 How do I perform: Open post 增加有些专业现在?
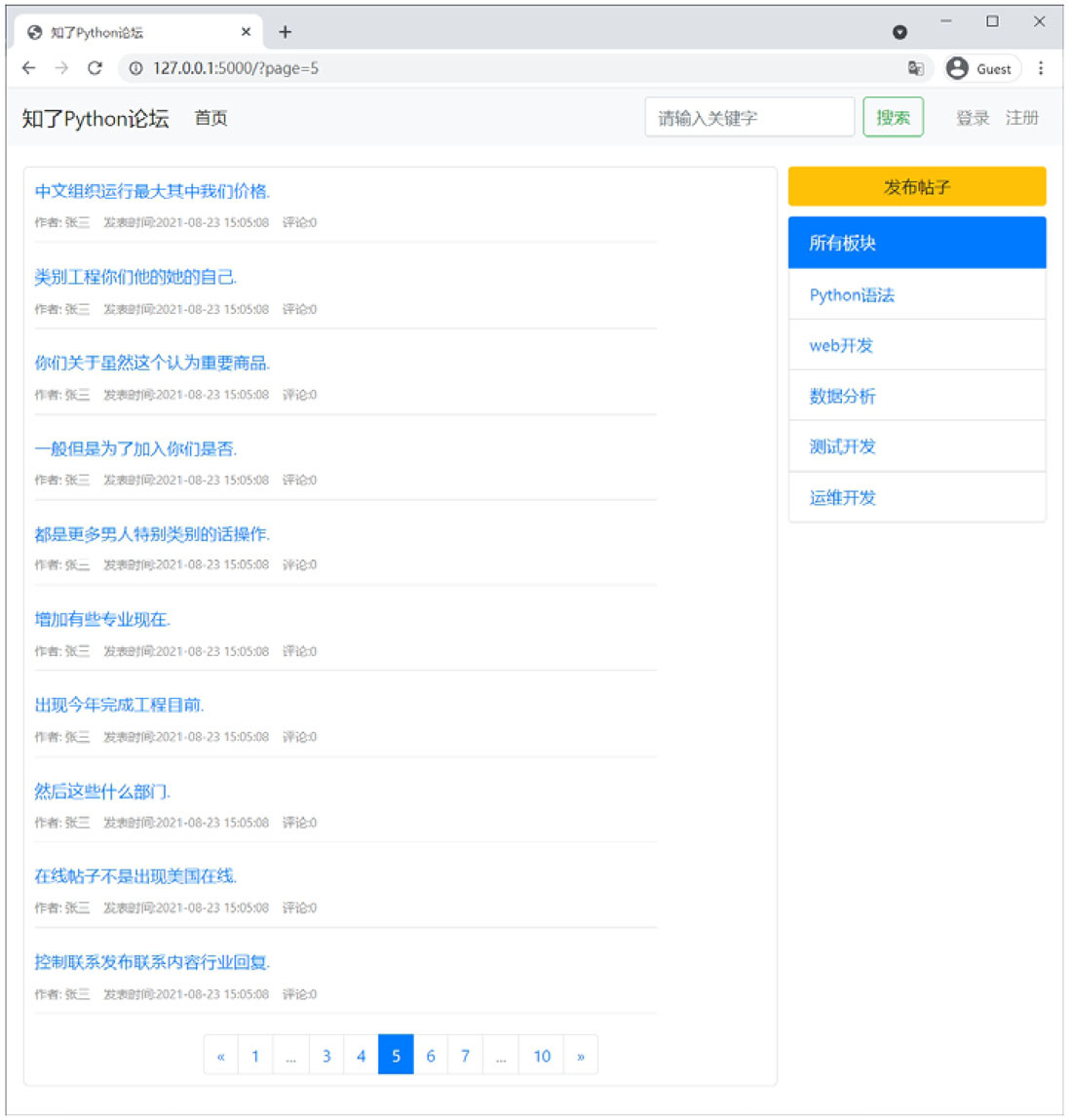pyautogui.click(x=103, y=619)
